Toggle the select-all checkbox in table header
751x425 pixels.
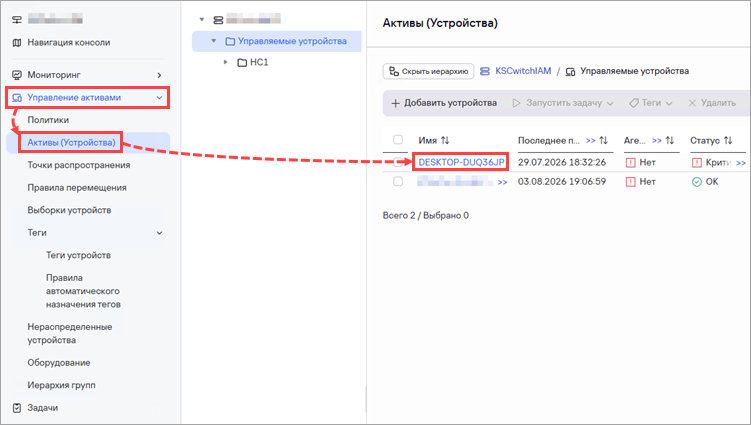coord(398,139)
